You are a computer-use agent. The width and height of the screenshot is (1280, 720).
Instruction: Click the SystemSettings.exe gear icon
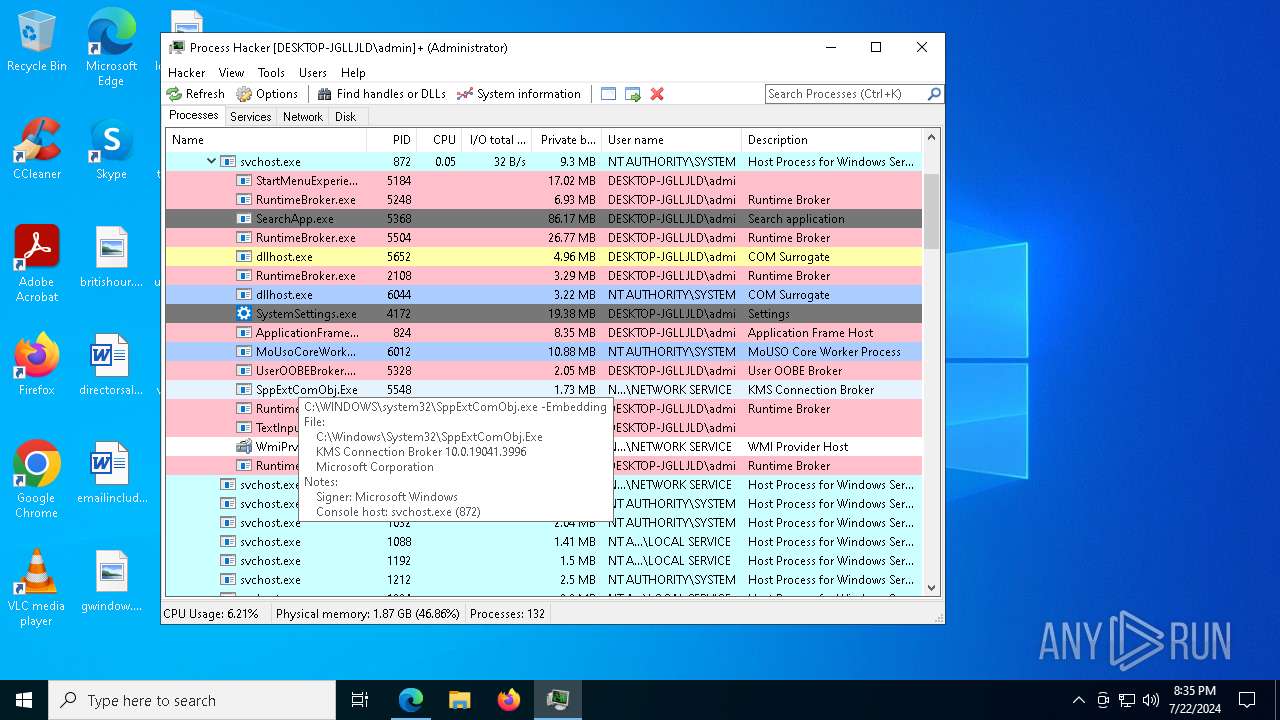pos(244,314)
